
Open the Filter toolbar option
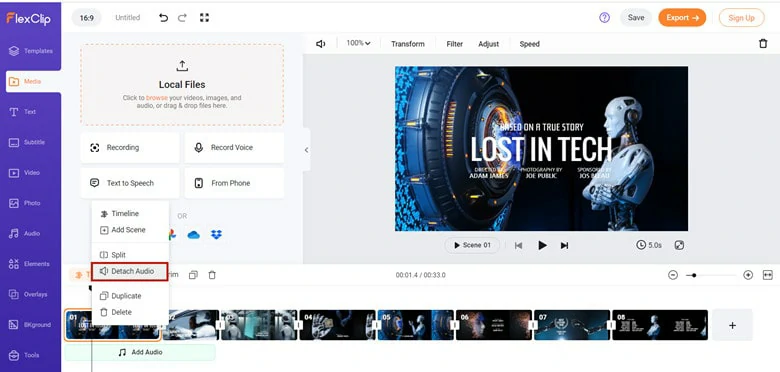tap(455, 44)
